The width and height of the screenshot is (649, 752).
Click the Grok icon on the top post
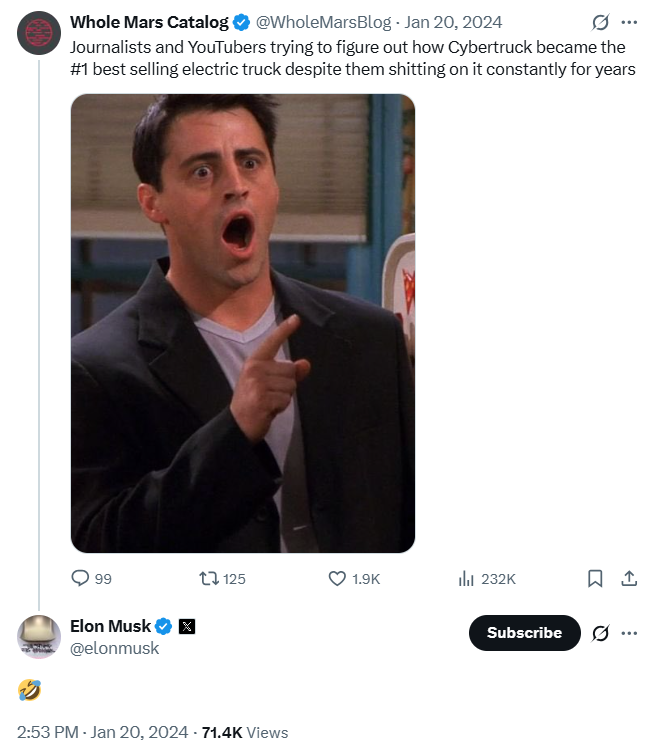601,22
